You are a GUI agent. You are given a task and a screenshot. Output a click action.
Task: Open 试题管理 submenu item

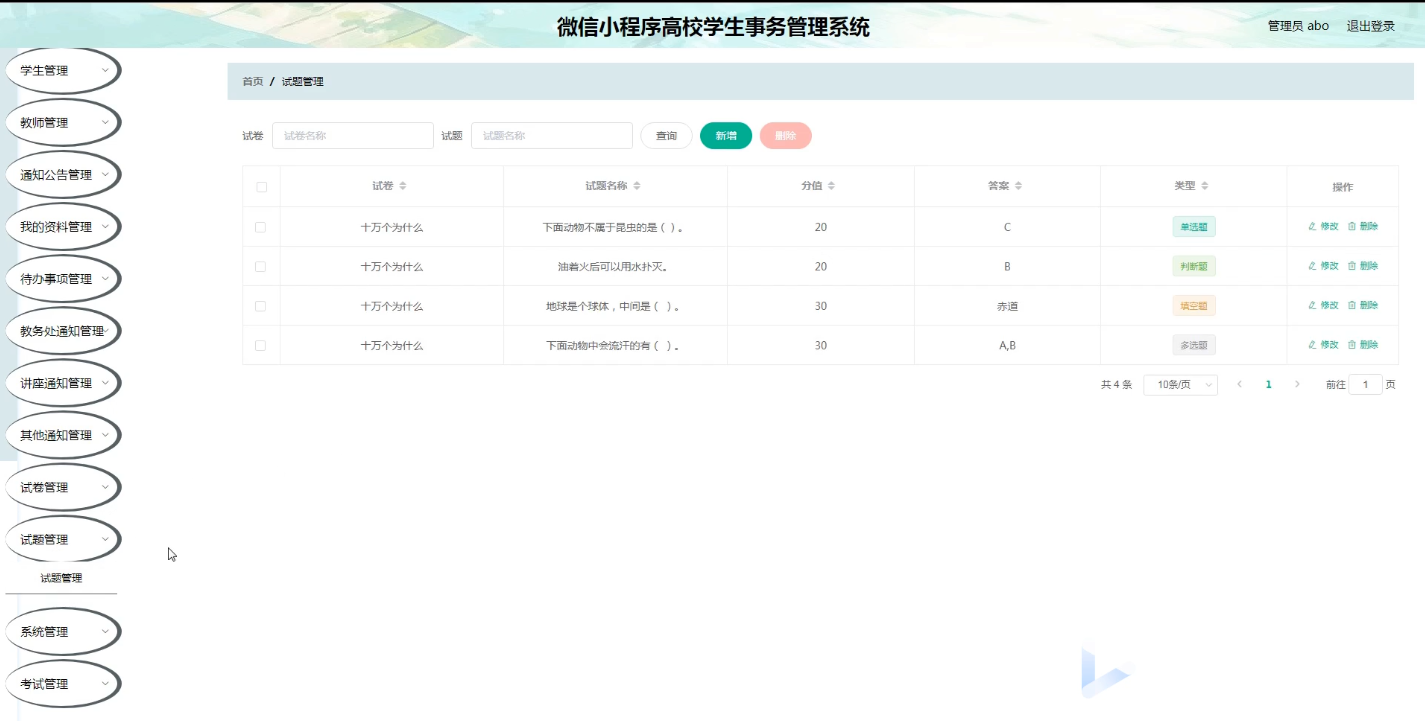point(61,578)
